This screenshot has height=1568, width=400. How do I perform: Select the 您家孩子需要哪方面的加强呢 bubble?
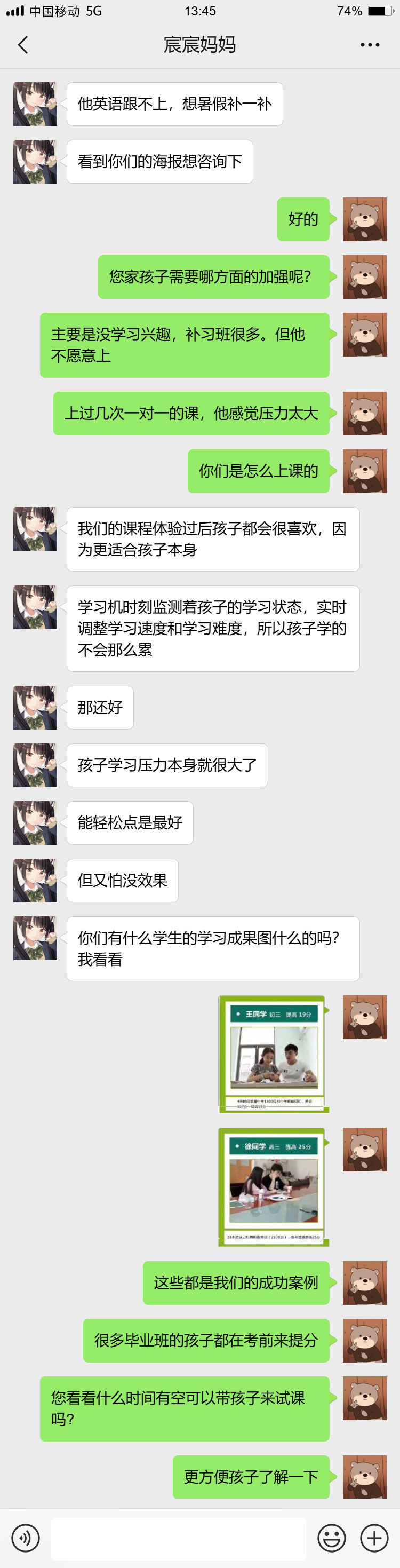point(213,277)
